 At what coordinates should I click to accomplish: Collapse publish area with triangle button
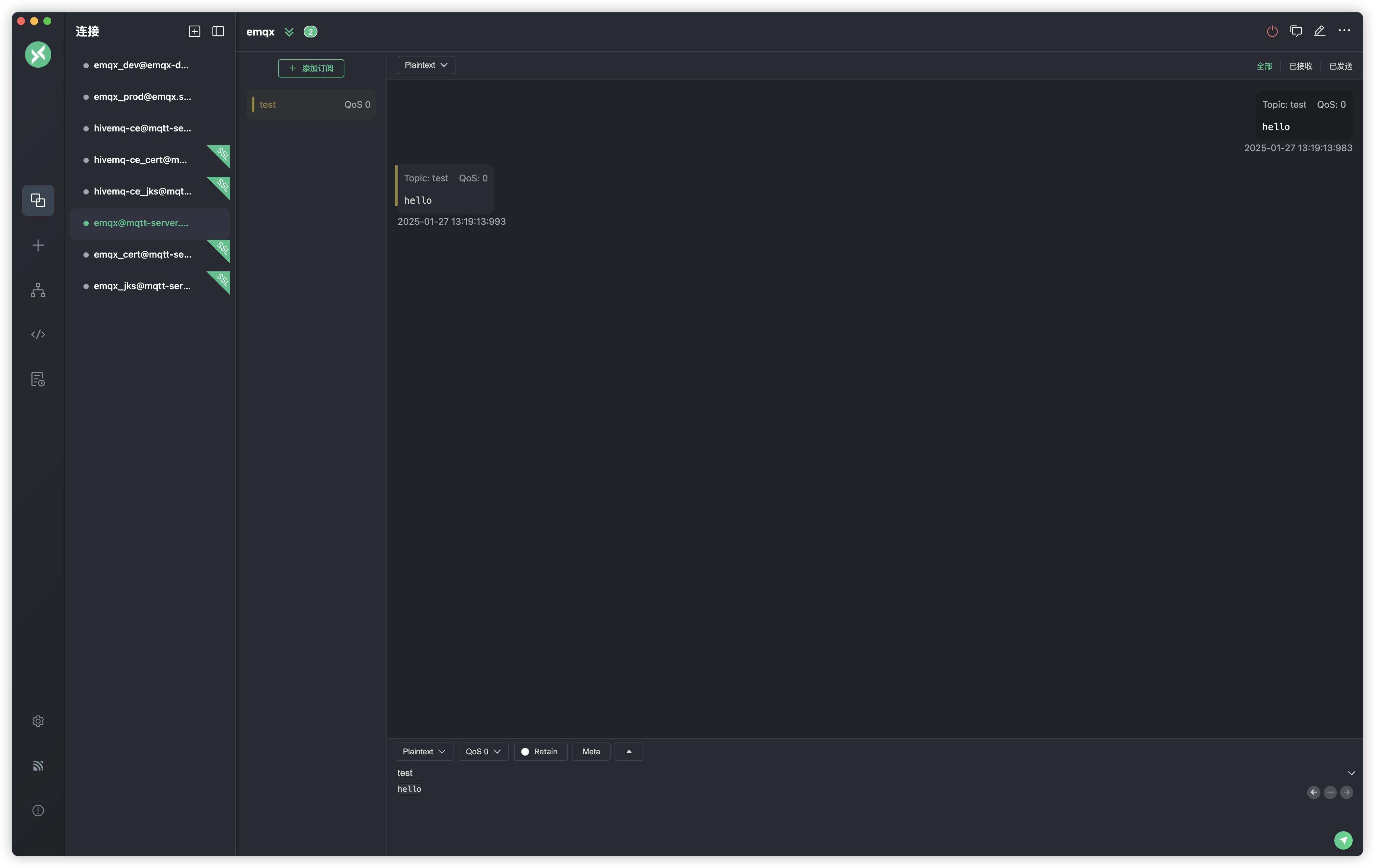click(629, 752)
